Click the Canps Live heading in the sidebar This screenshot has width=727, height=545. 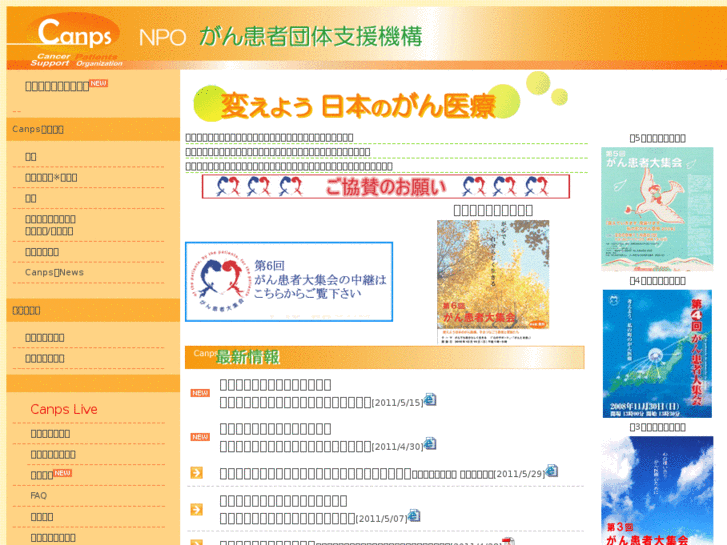coord(64,409)
